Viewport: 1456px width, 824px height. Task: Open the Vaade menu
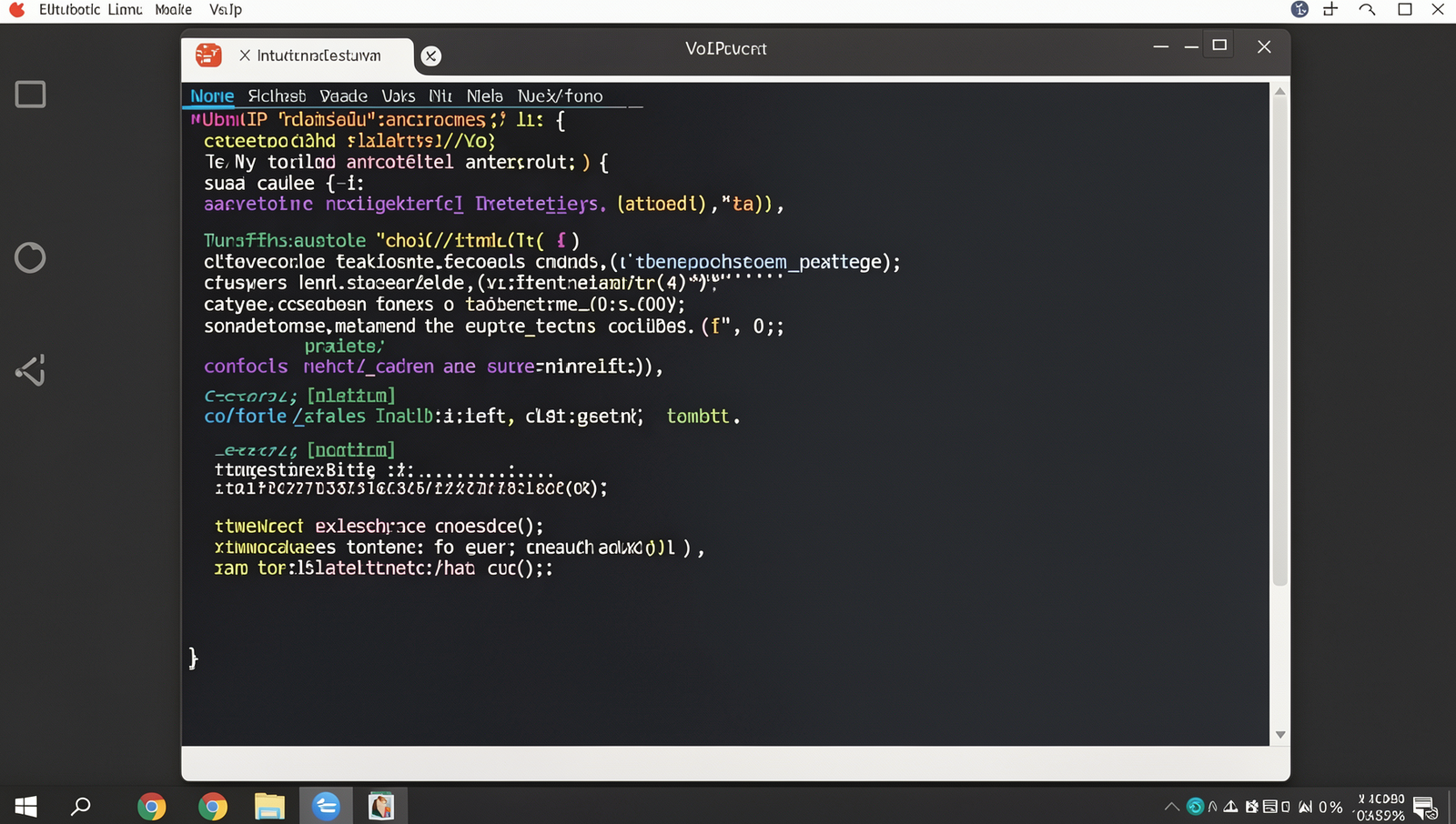(343, 95)
